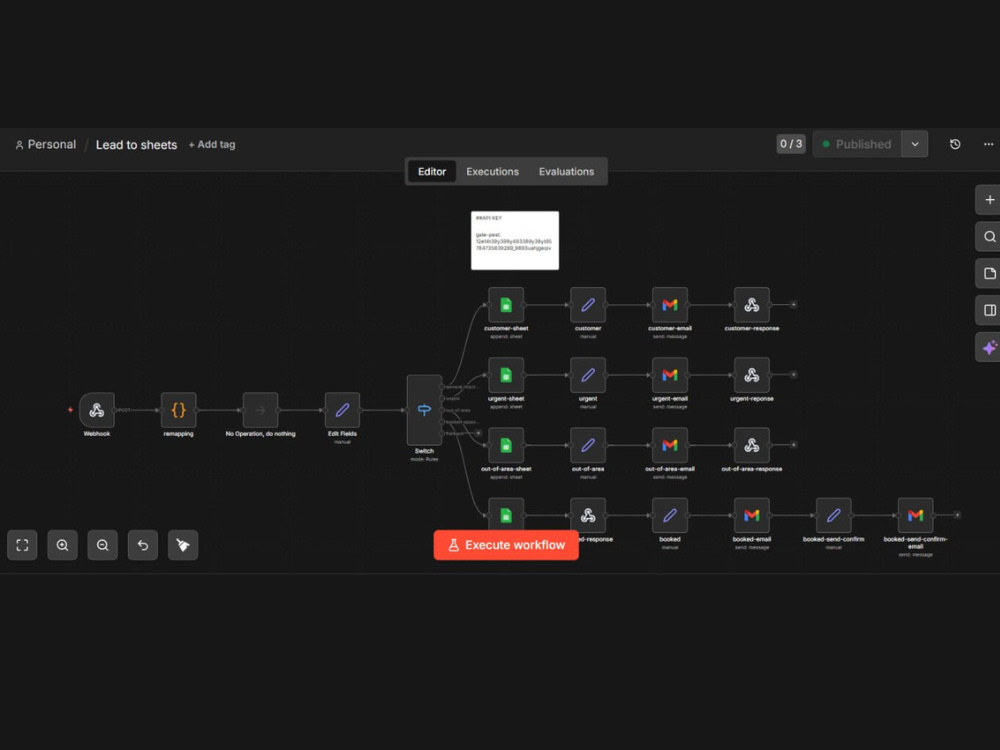Viewport: 1000px width, 750px height.
Task: Click the Execute workflow button
Action: [x=506, y=545]
